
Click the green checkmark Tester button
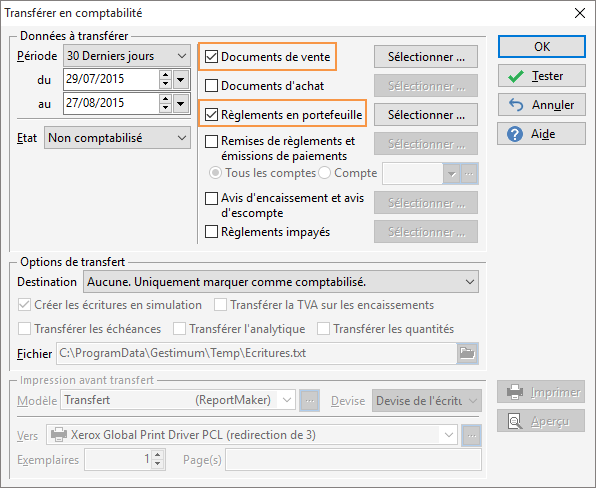click(x=542, y=76)
